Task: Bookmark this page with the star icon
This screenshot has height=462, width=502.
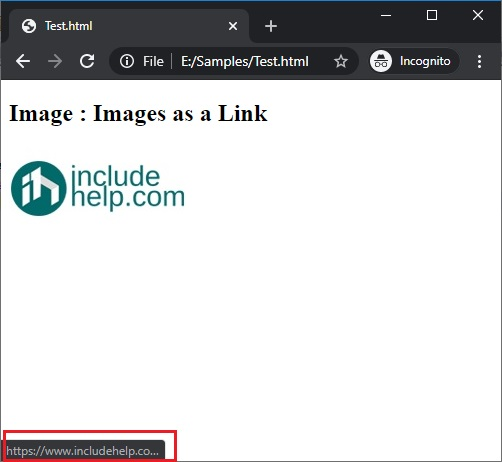Action: [341, 61]
